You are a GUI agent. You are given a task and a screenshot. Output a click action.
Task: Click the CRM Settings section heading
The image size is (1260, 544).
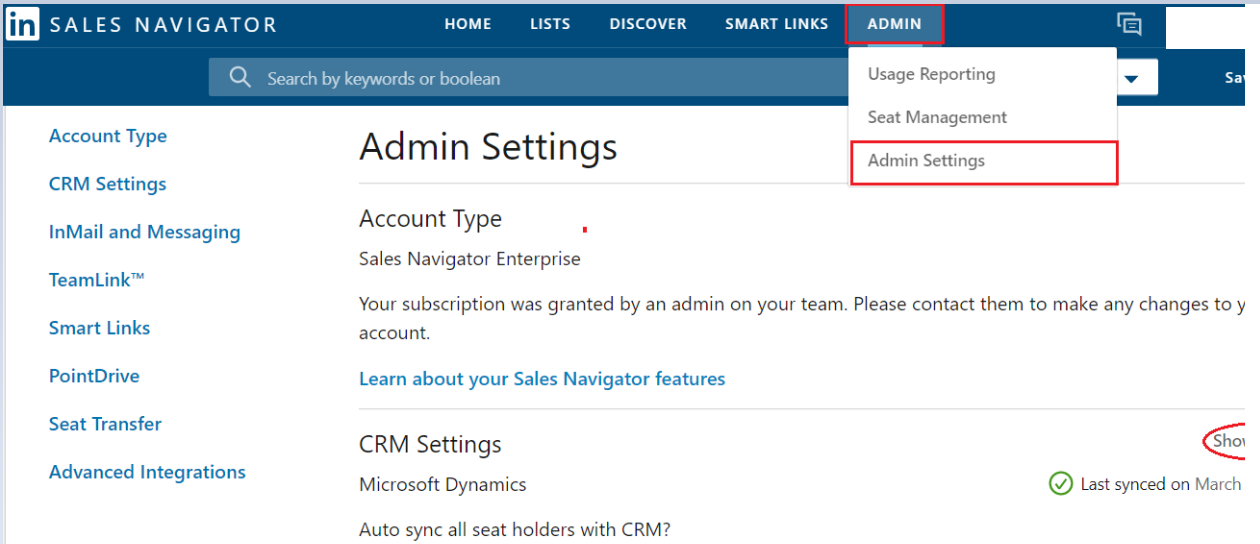(430, 444)
